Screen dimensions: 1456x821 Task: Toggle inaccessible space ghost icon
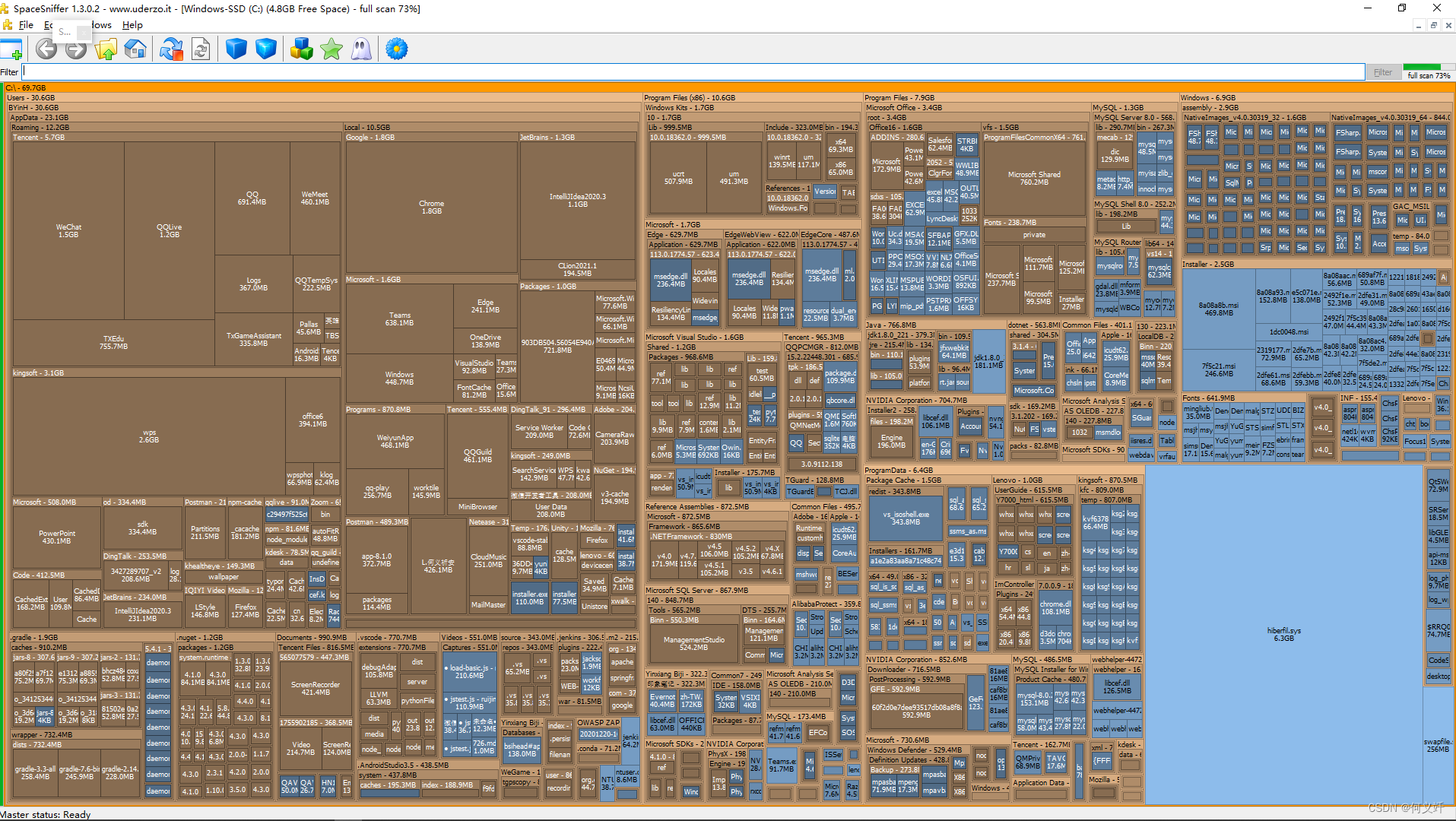361,49
